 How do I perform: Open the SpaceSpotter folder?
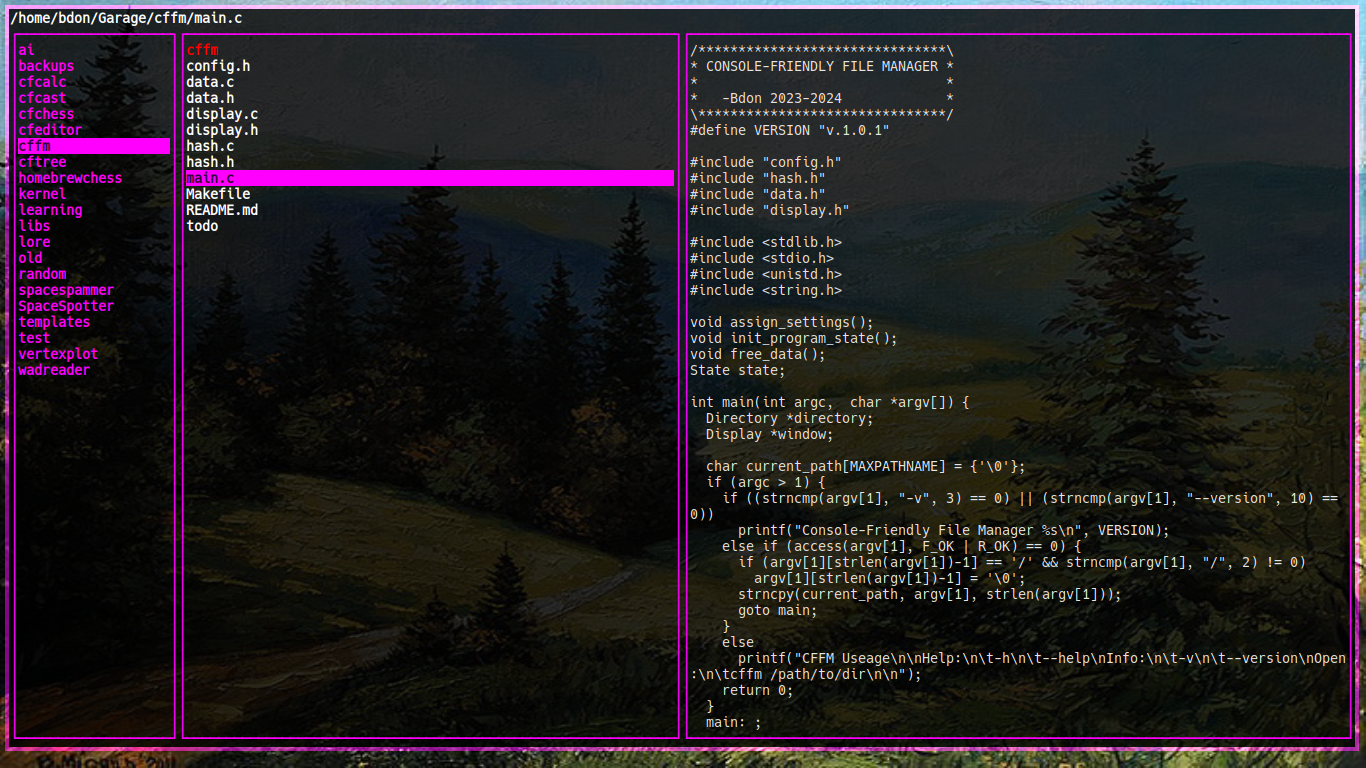pos(66,306)
